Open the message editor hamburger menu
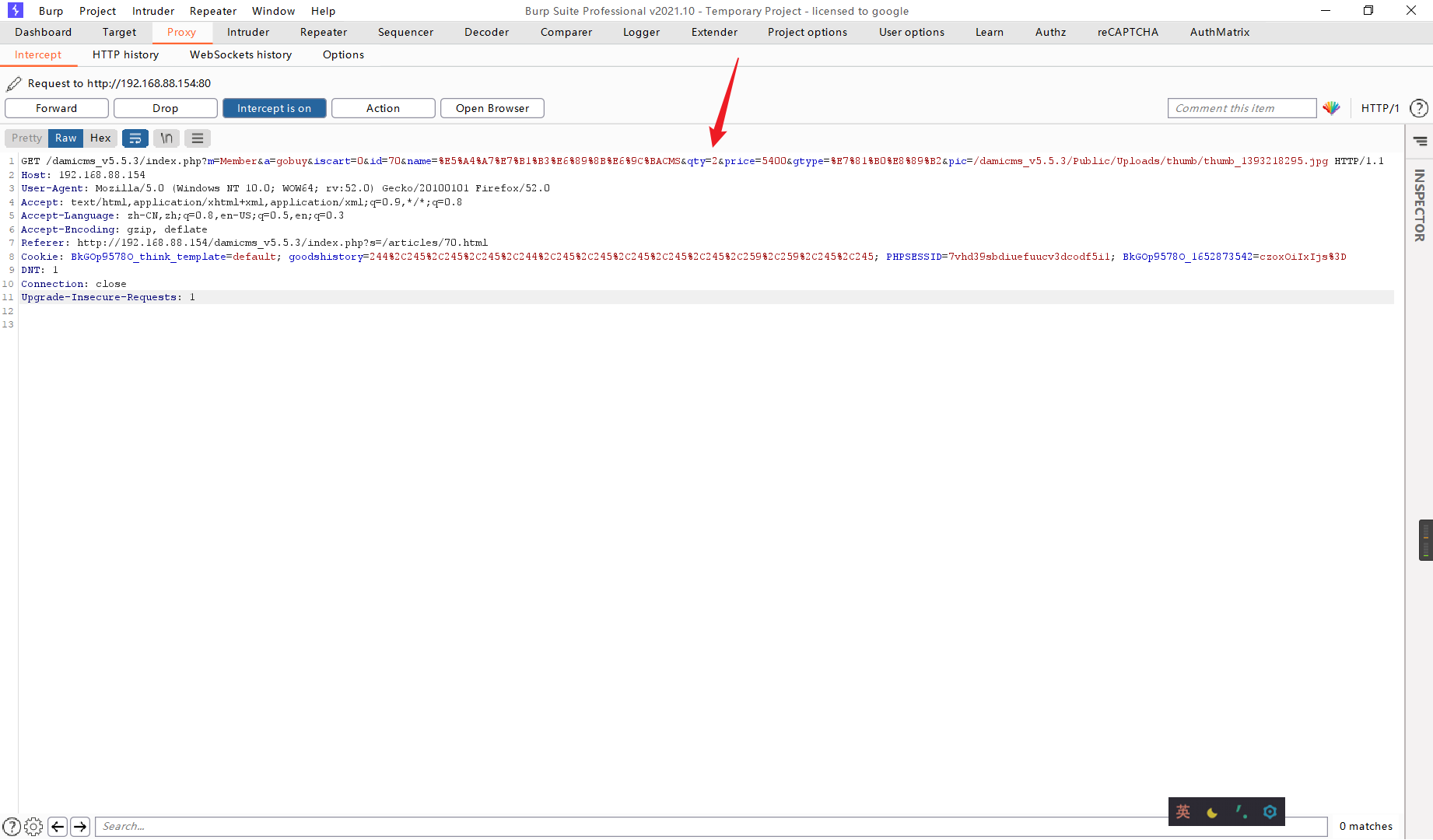1433x840 pixels. point(198,138)
